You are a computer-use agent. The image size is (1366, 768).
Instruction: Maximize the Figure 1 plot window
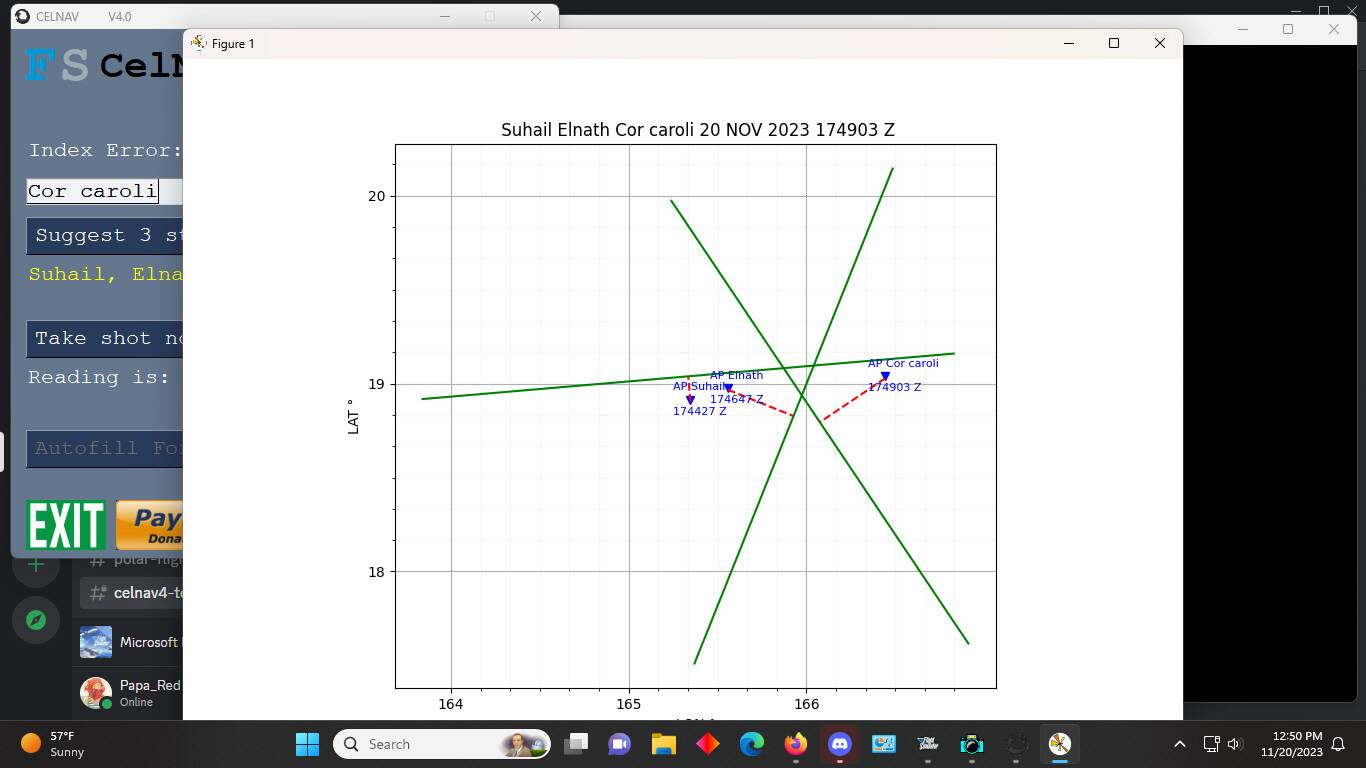tap(1114, 43)
